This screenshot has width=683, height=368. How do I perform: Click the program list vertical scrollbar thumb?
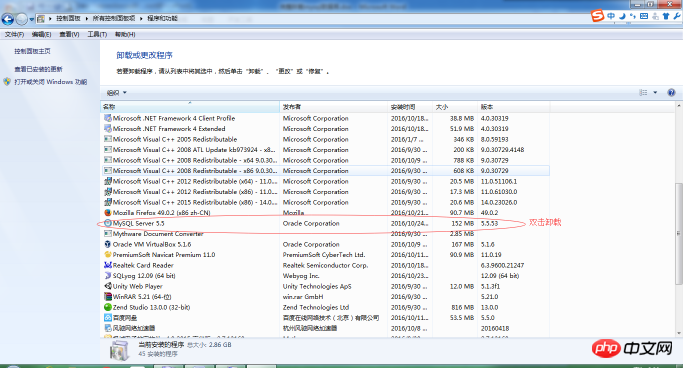679,233
